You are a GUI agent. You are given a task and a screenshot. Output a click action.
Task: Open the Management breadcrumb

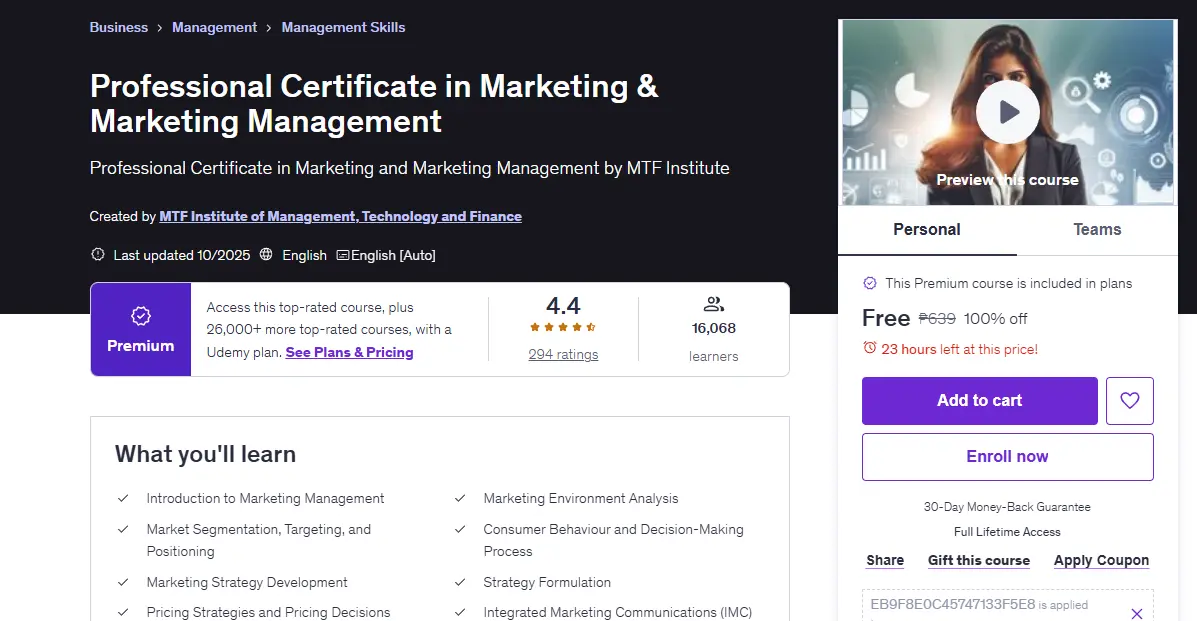215,27
